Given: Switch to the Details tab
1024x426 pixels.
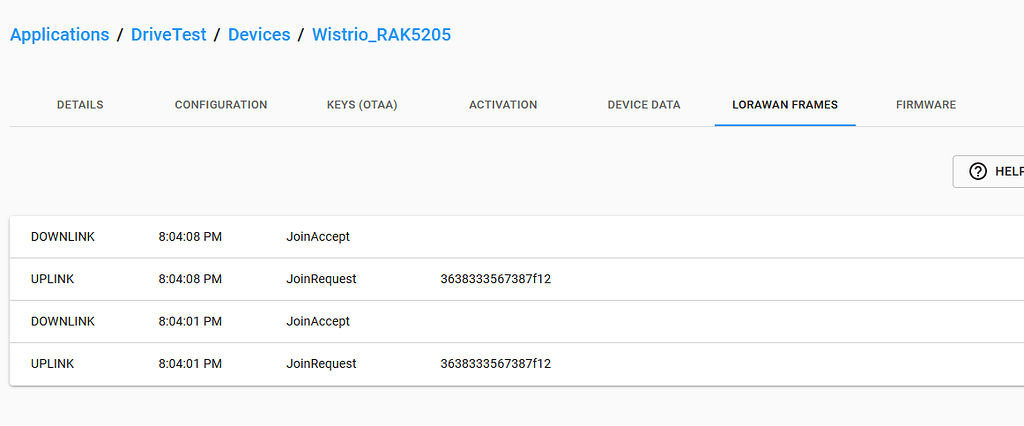Looking at the screenshot, I should tap(80, 105).
